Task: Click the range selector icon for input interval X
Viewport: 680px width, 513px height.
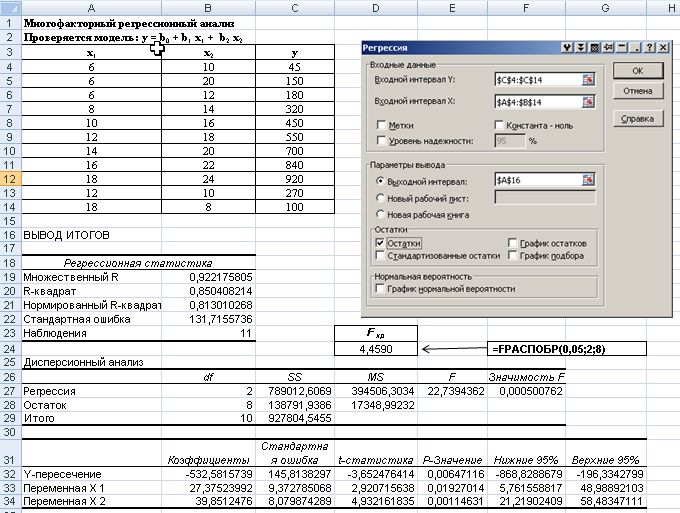Action: [x=588, y=102]
